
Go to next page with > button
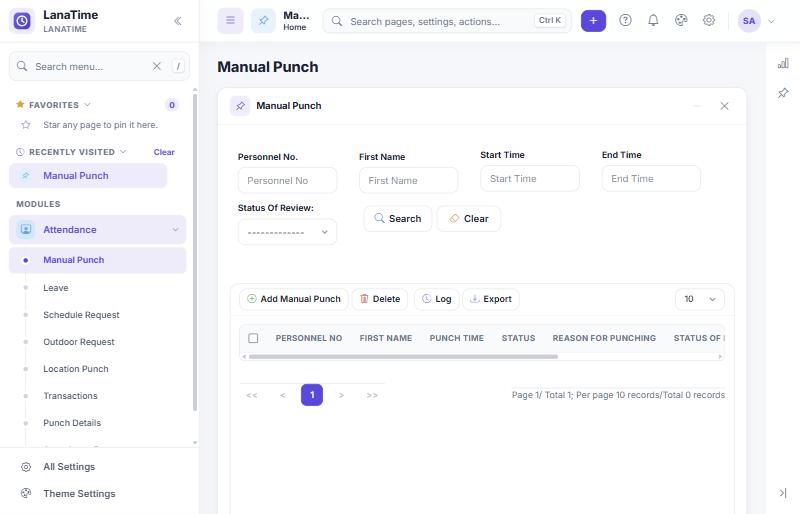[x=341, y=395]
